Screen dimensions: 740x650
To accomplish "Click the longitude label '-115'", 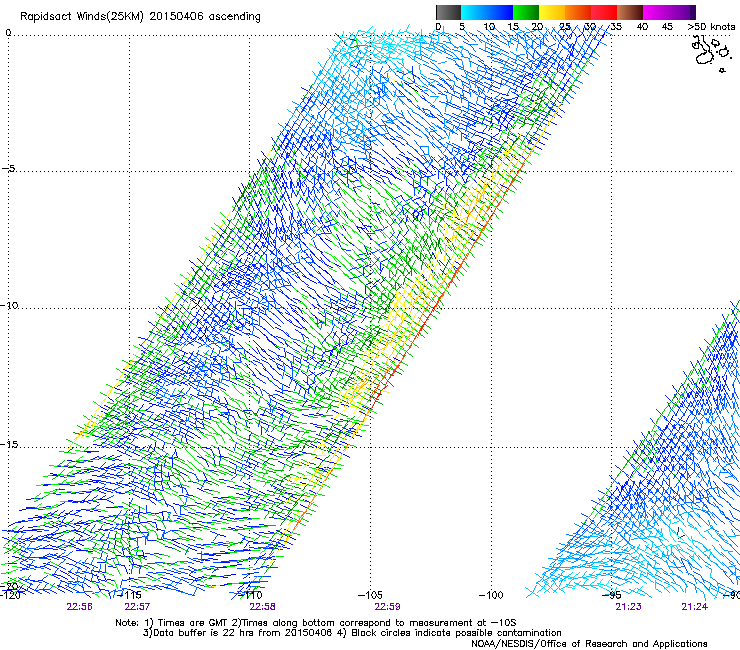I will click(129, 595).
